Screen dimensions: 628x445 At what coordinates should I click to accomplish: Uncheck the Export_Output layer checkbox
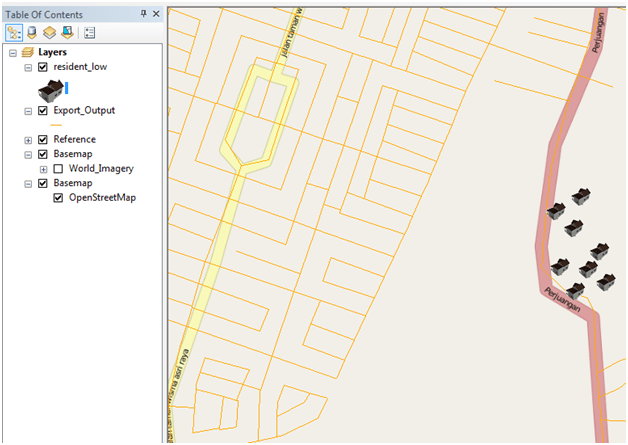42,111
